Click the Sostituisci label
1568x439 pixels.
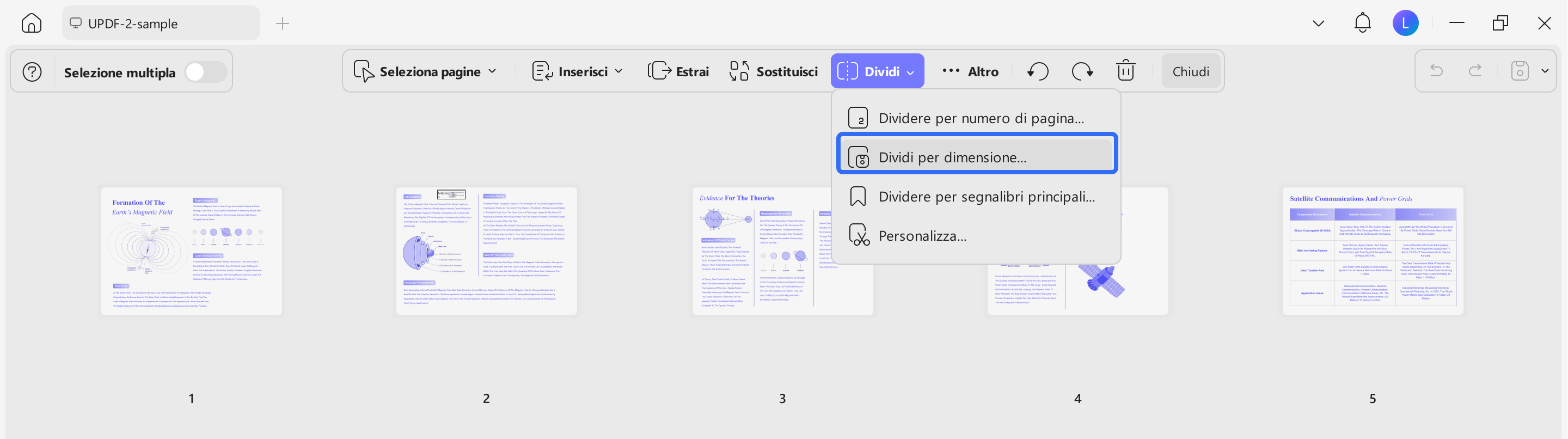(x=786, y=71)
